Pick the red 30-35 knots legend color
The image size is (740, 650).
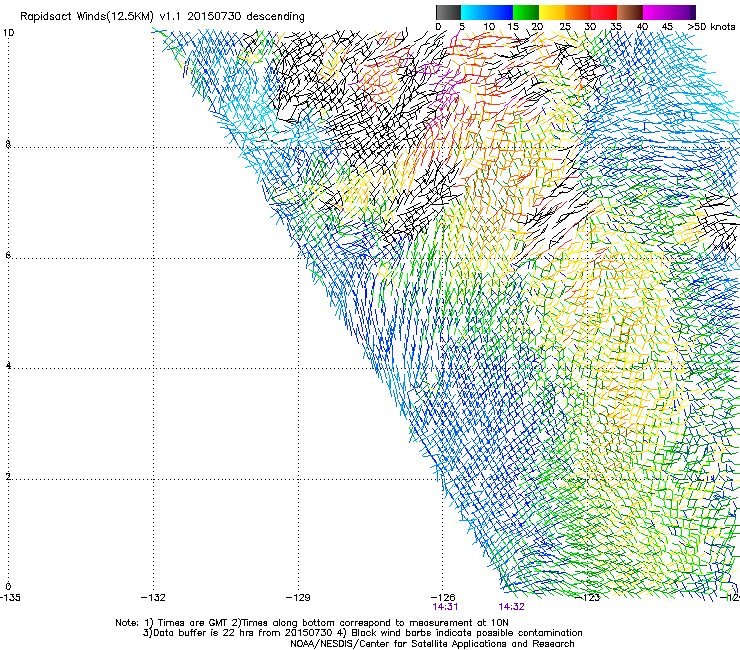point(604,12)
